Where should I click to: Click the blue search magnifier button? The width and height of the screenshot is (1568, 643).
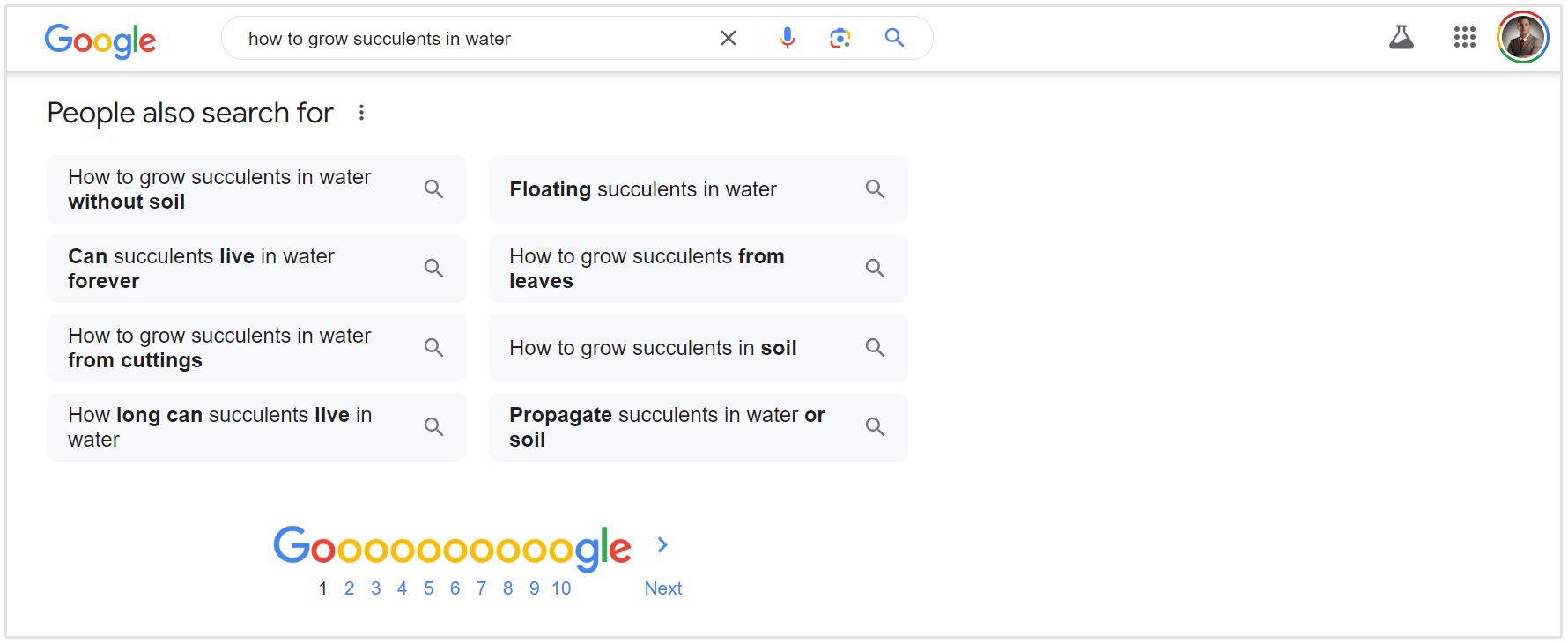click(894, 38)
